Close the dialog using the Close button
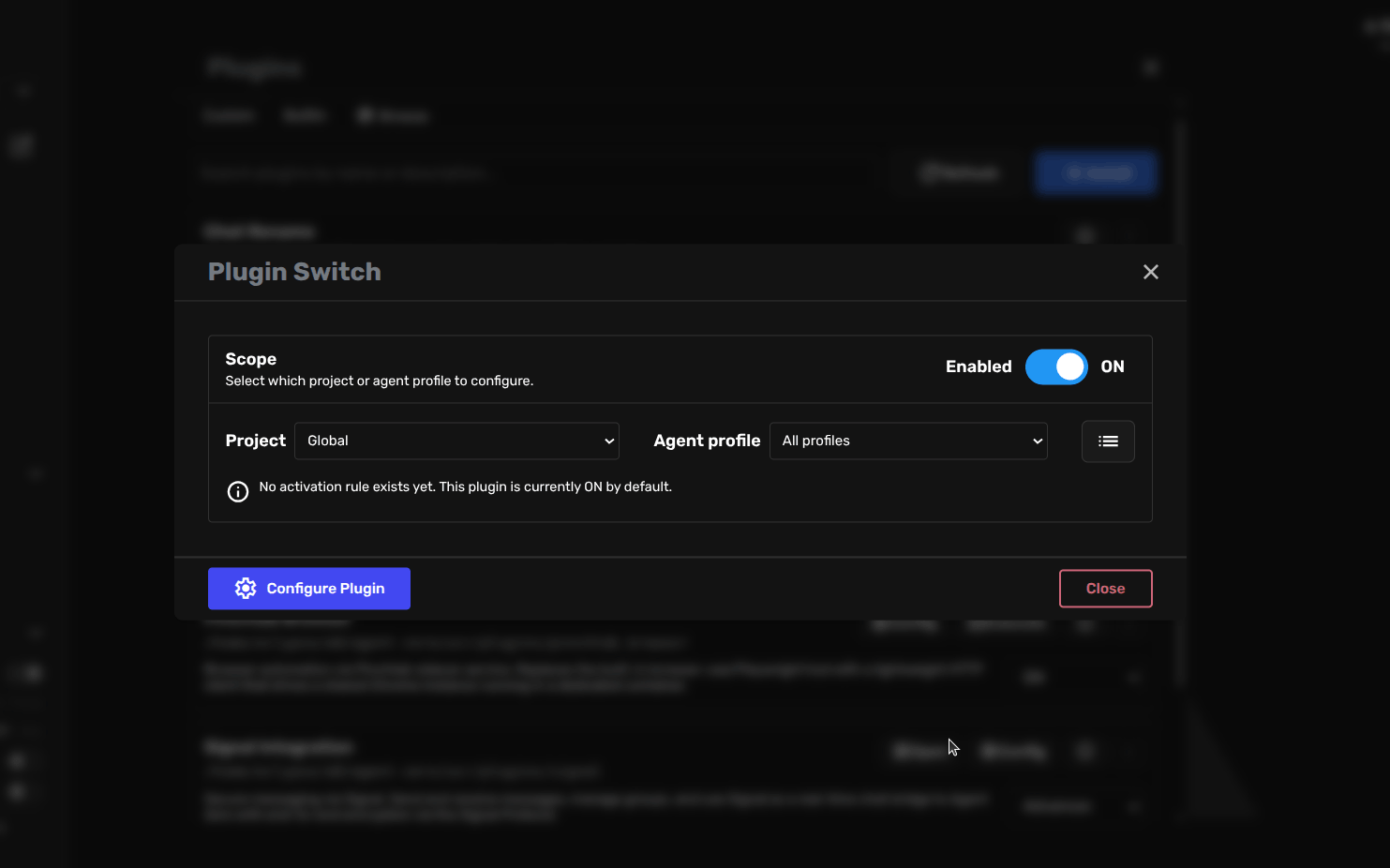Screen dimensions: 1390x868 1105,588
